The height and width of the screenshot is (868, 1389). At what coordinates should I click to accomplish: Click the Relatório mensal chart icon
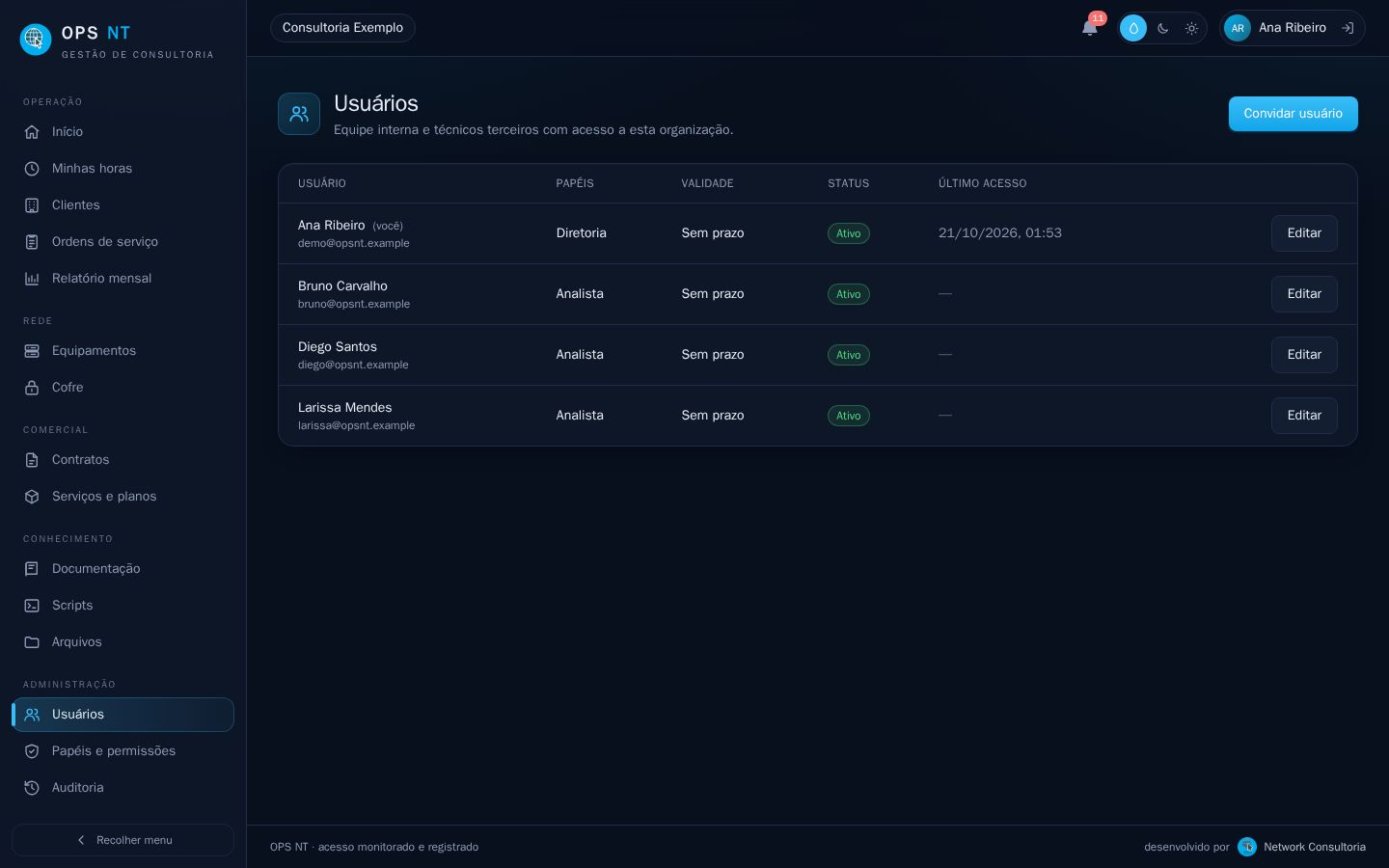[32, 279]
